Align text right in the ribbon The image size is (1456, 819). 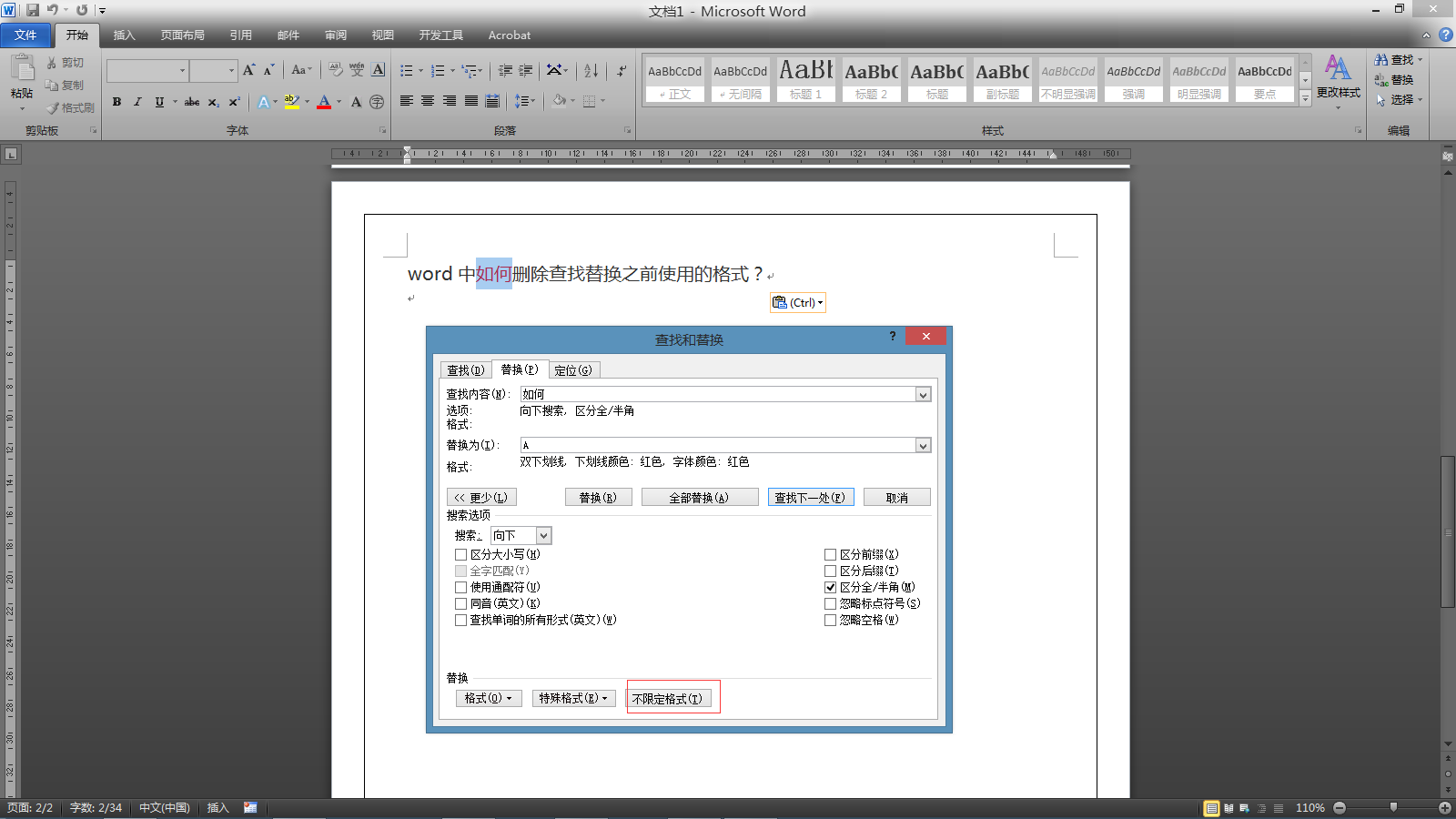tap(450, 101)
